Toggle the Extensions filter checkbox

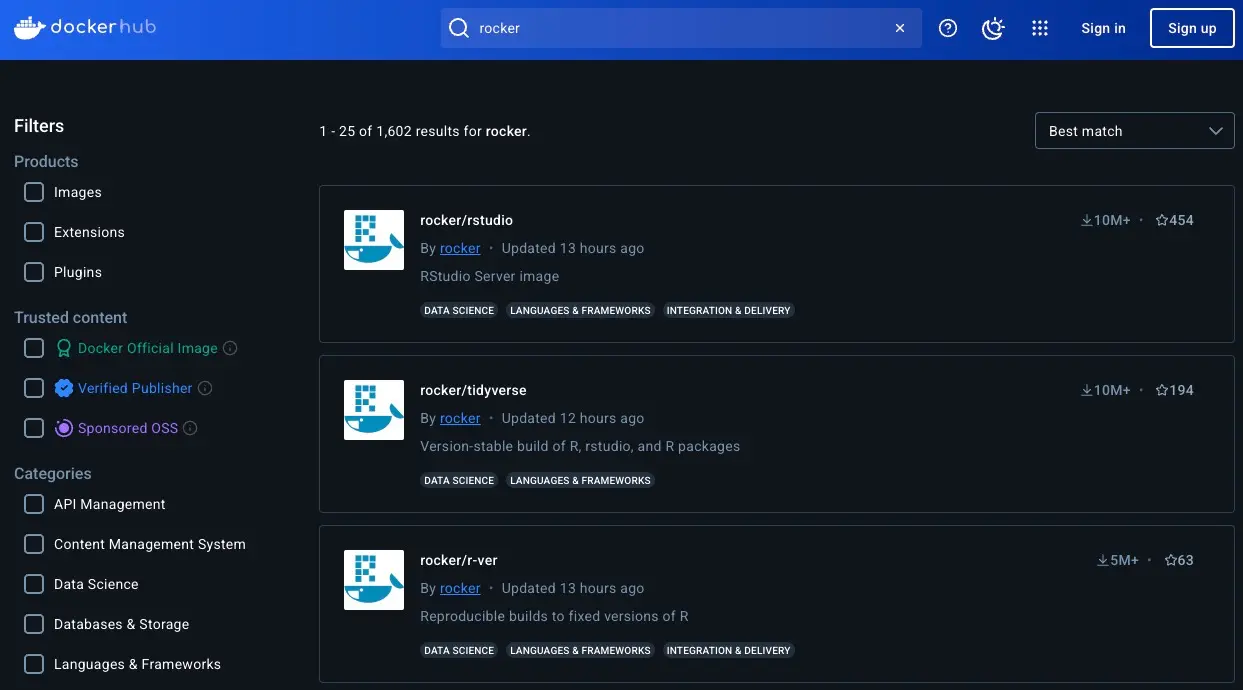pyautogui.click(x=34, y=232)
